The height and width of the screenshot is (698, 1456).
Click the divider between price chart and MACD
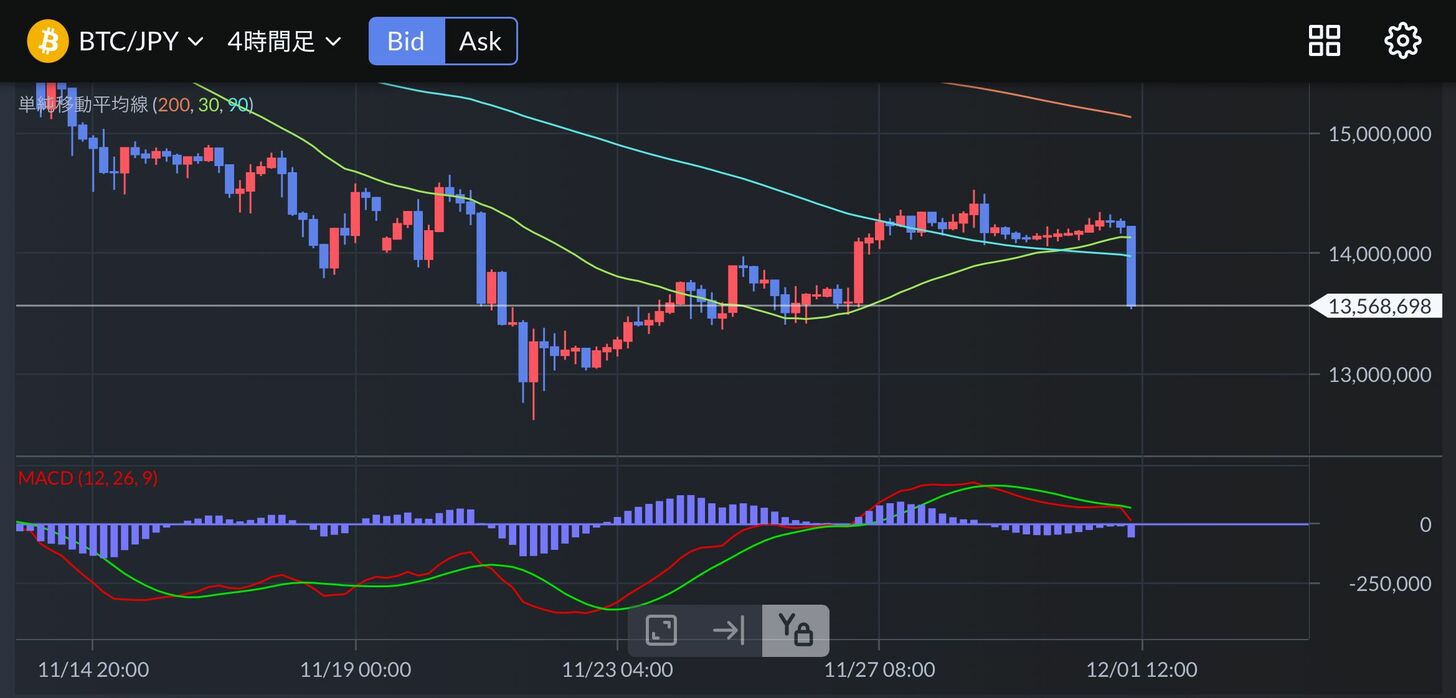pos(660,457)
